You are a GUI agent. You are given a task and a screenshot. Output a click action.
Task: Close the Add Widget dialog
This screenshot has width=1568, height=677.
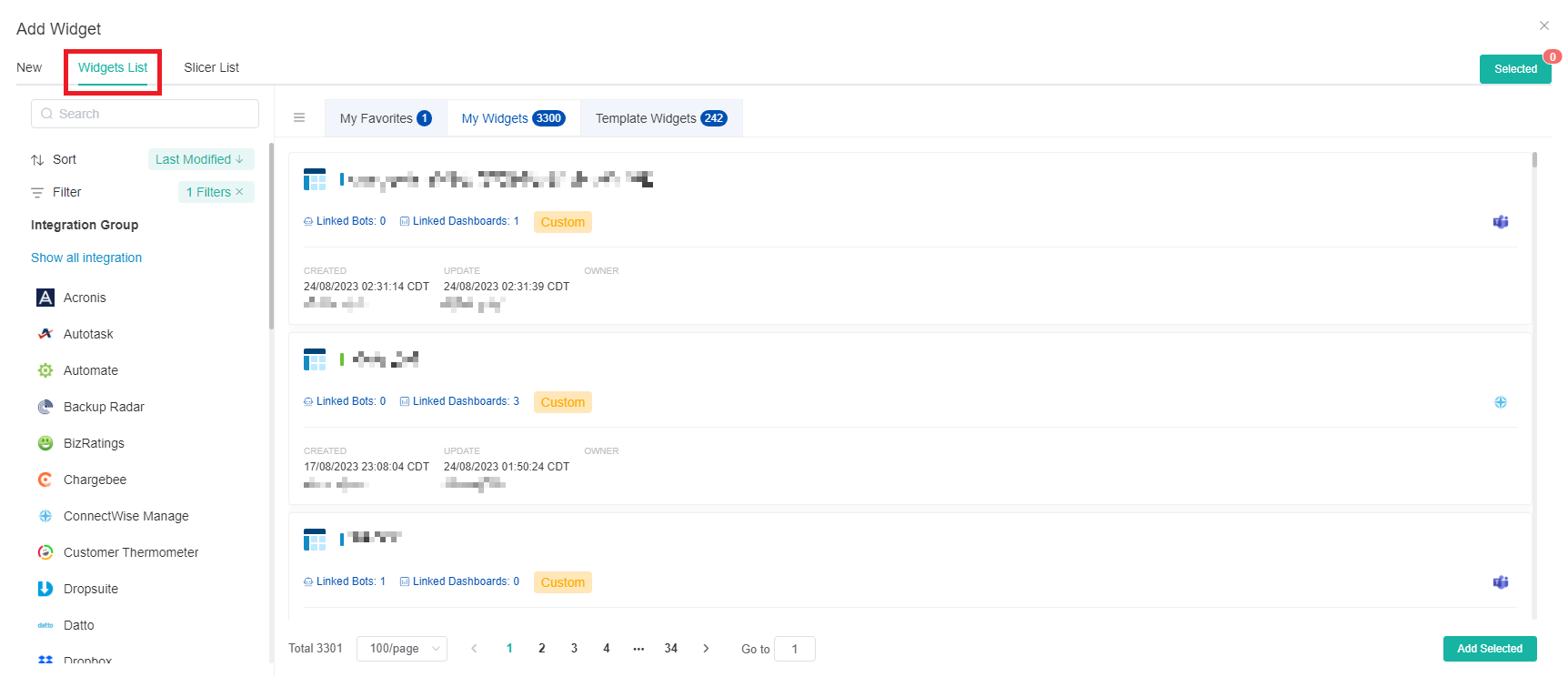(x=1544, y=25)
